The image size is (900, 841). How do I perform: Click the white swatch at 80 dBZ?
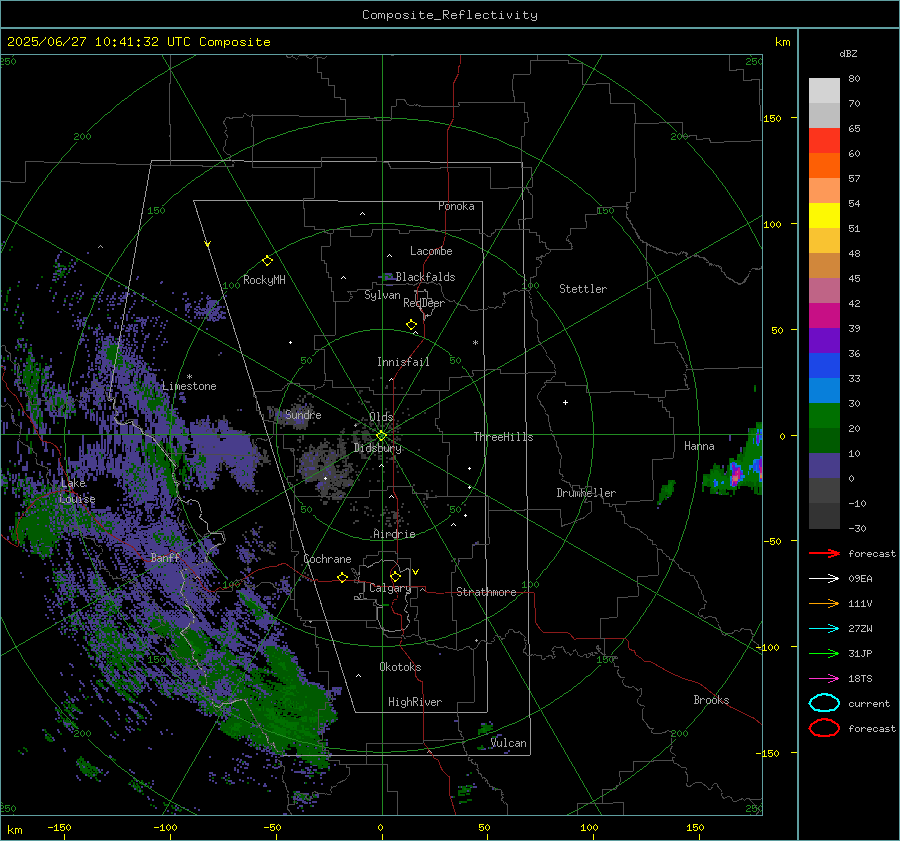coord(824,90)
